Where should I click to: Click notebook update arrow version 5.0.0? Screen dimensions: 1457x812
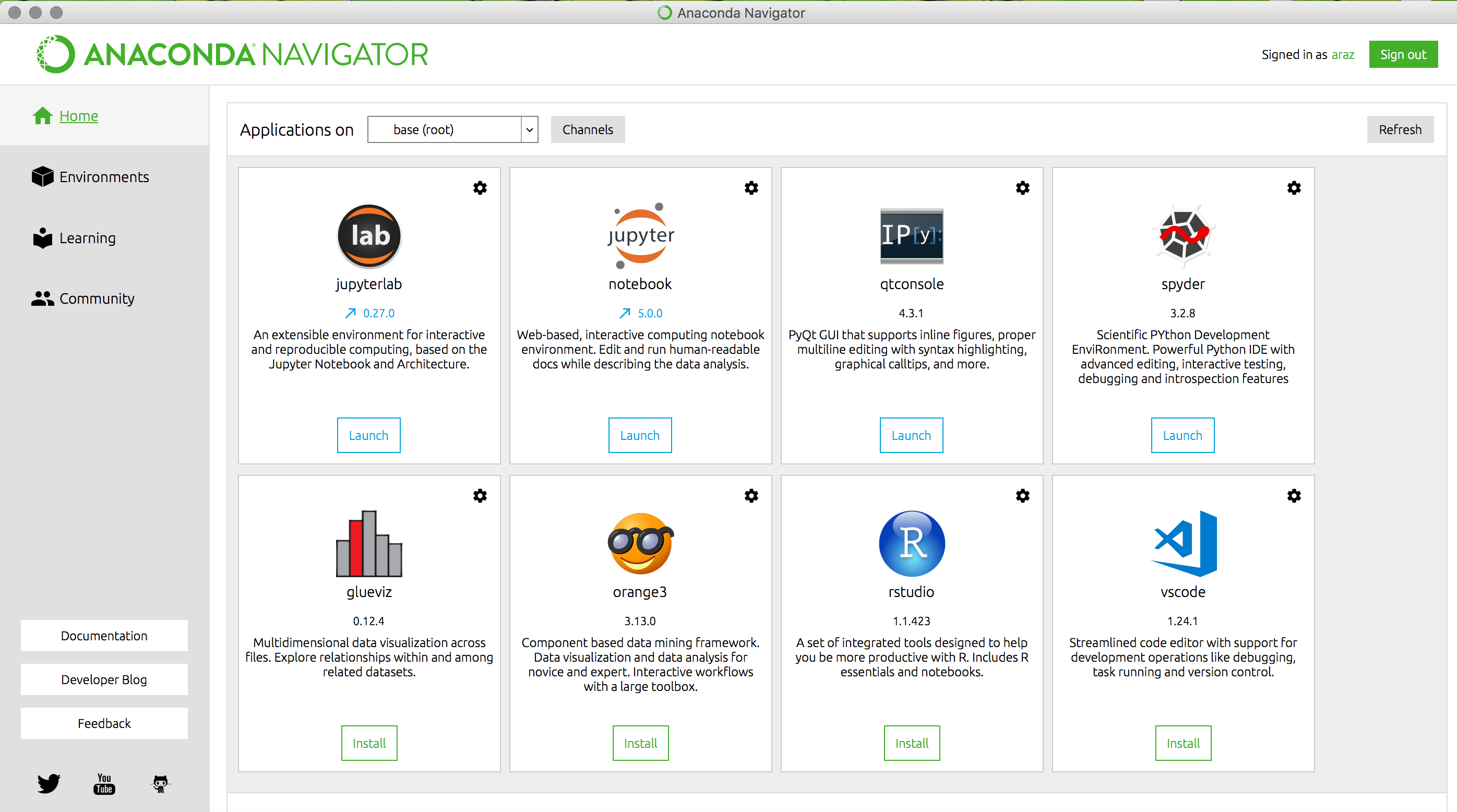click(x=641, y=313)
